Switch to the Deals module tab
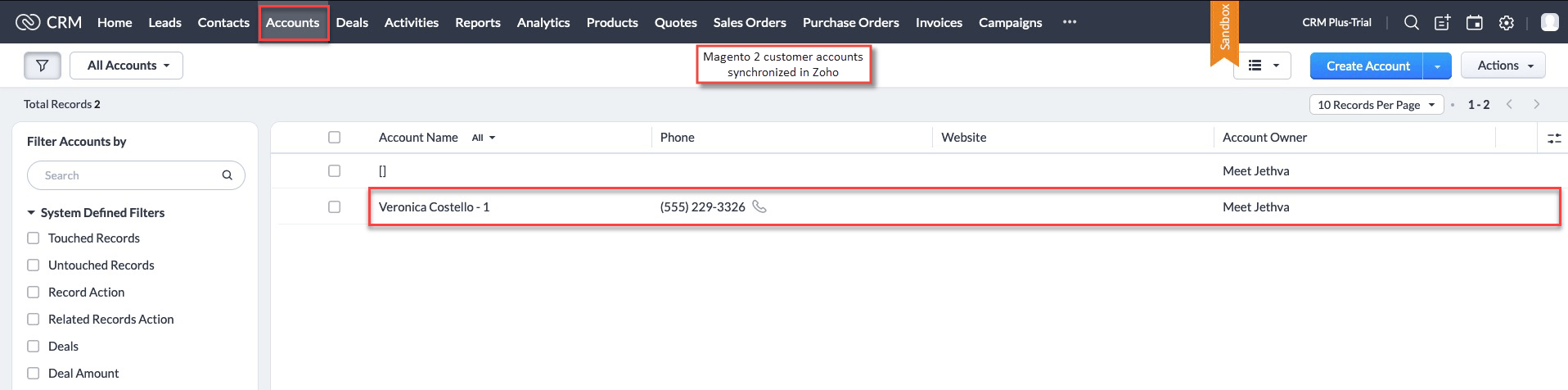This screenshot has width=1568, height=390. tap(352, 23)
